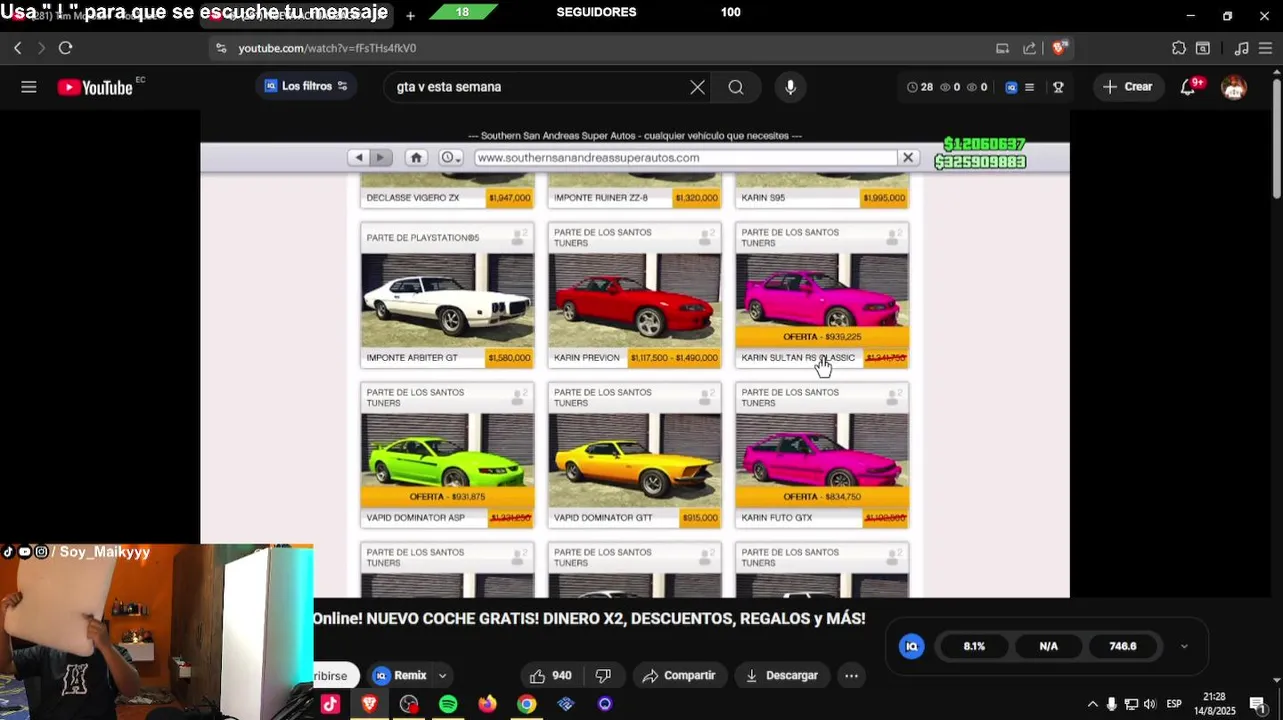The width and height of the screenshot is (1283, 720).
Task: Click the $1,580,000 Arbiter GT price
Action: (509, 358)
